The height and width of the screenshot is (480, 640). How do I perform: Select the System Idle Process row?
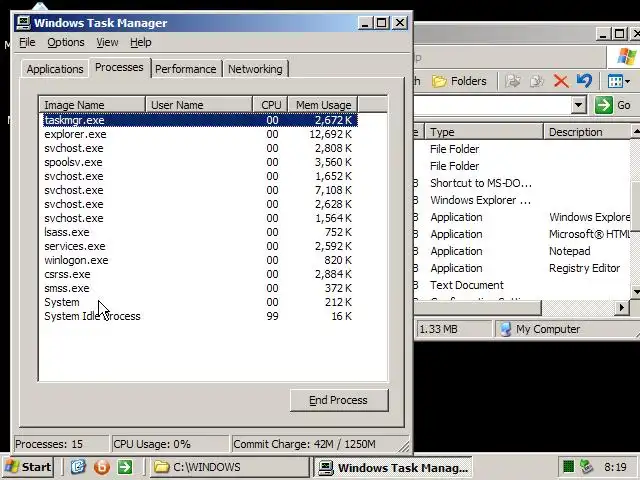coord(200,316)
